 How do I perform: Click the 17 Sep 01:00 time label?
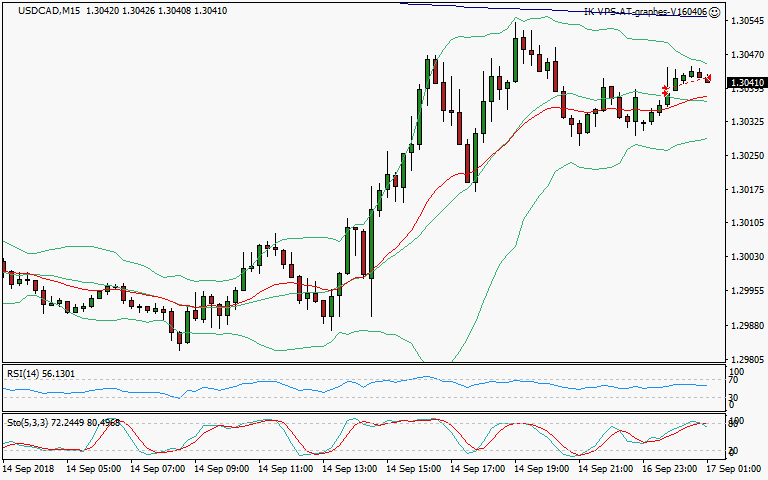(735, 467)
